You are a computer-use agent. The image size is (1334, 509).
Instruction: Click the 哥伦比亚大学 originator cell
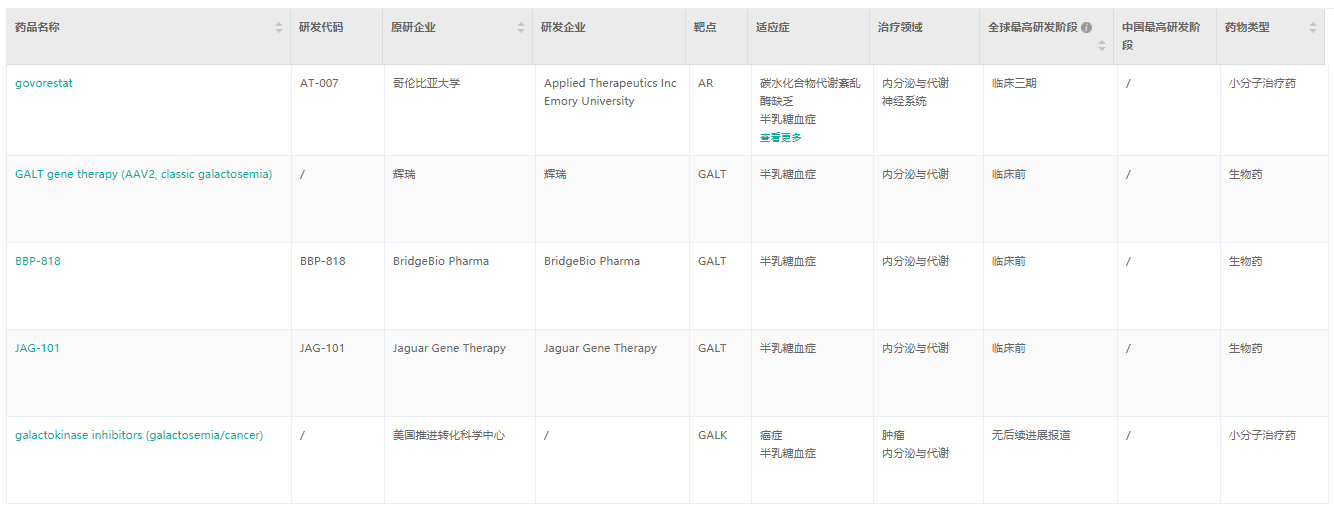coord(427,83)
